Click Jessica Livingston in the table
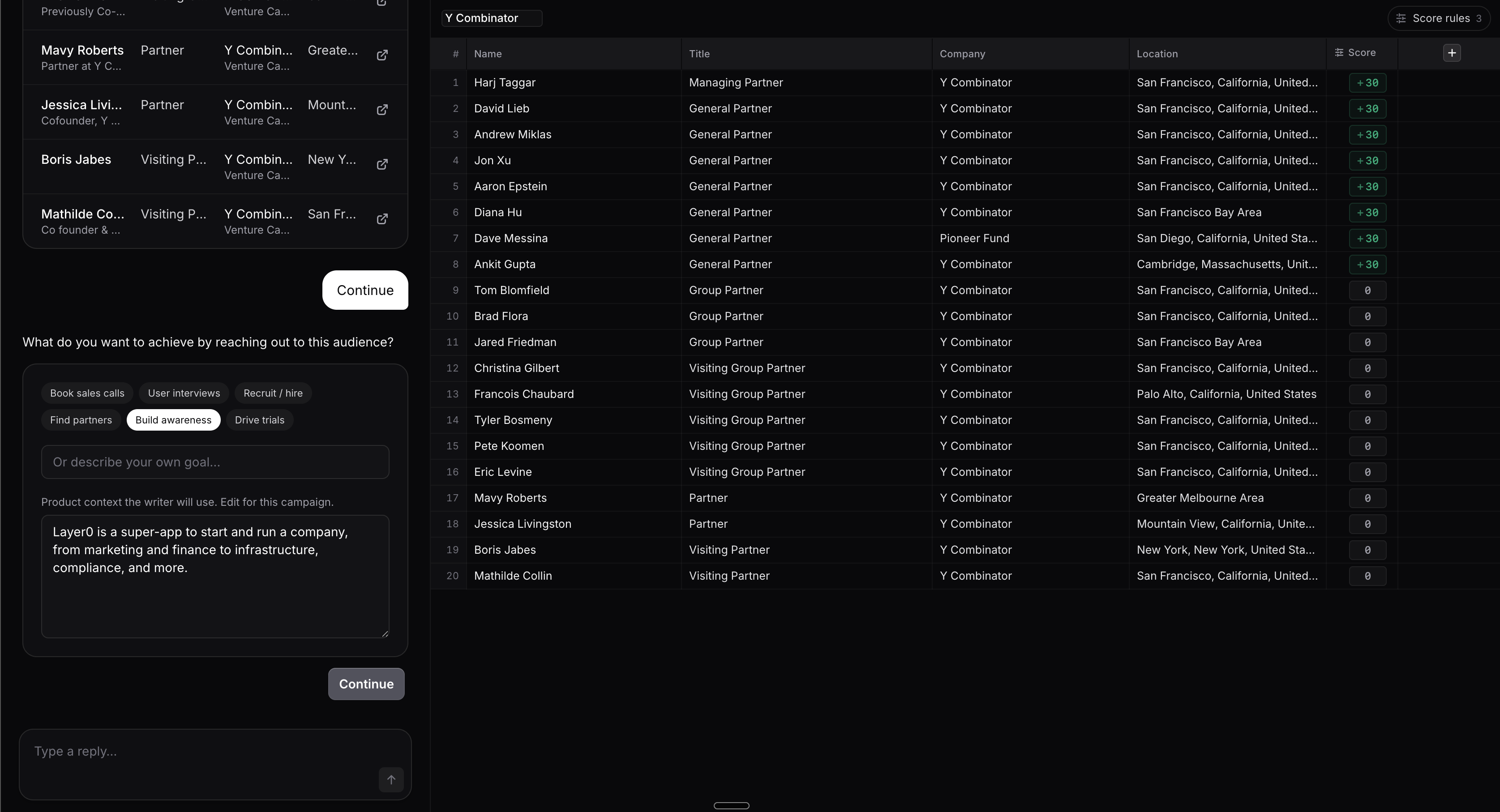 (x=523, y=524)
